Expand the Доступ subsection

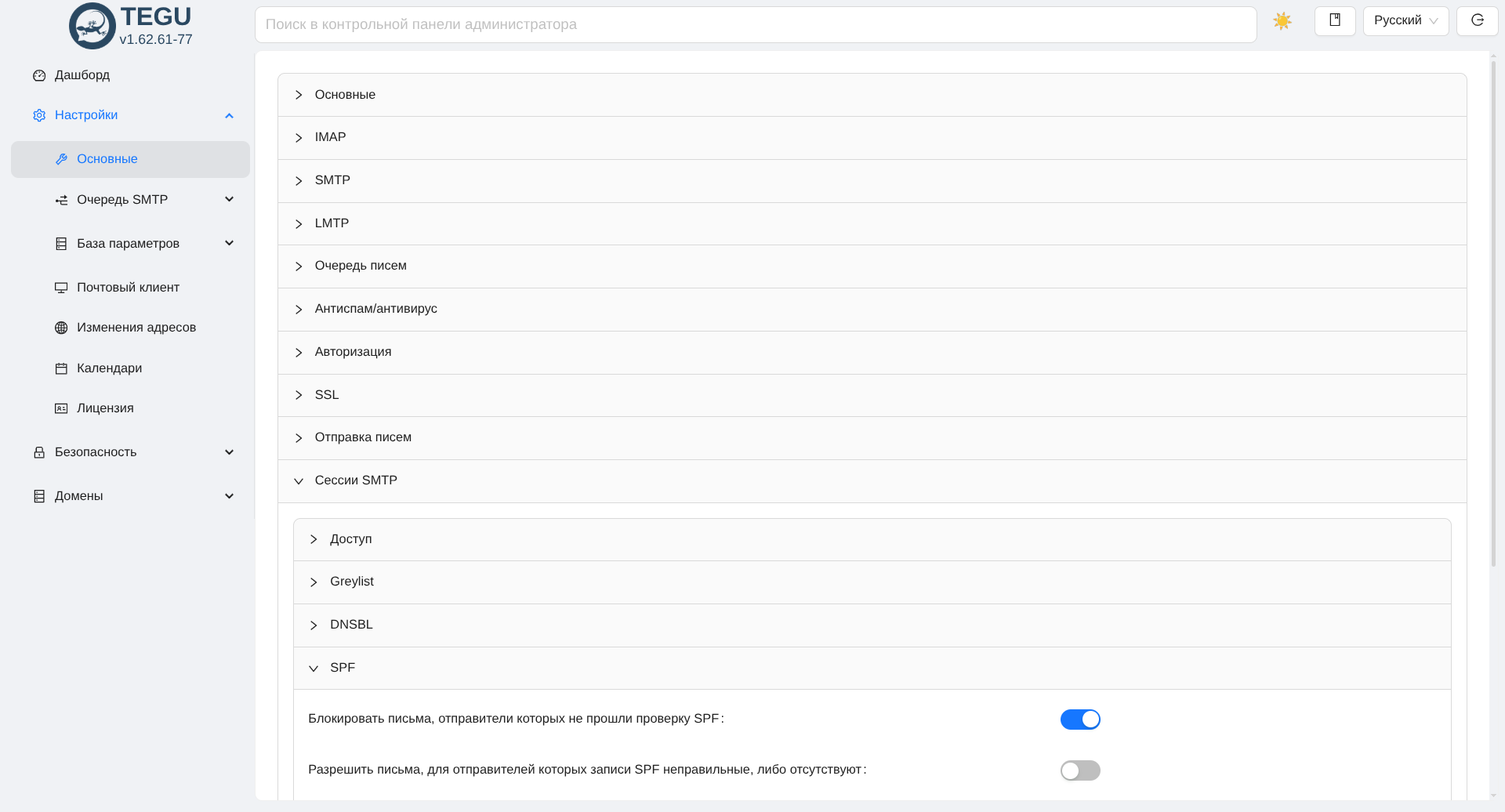872,540
